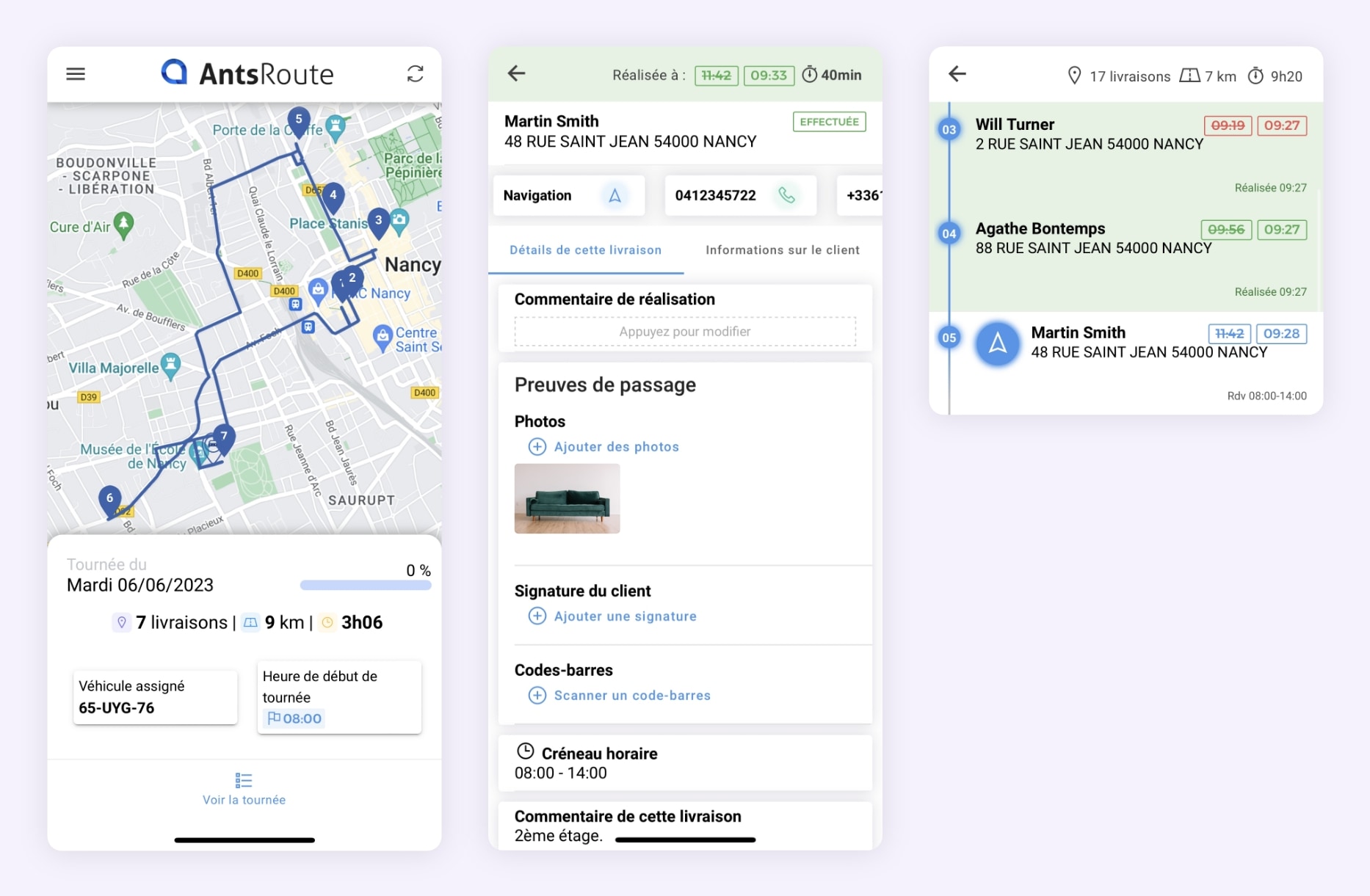This screenshot has width=1370, height=896.
Task: Scan a barcode via Scanner un code-barres
Action: click(632, 695)
